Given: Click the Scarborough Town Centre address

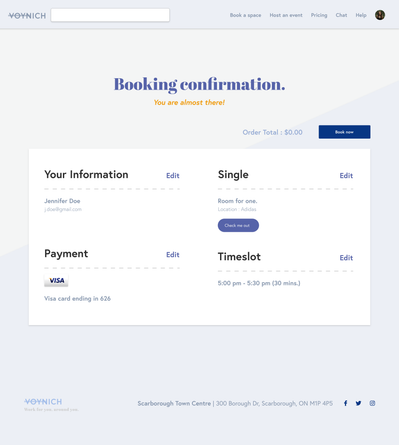Looking at the screenshot, I should point(235,403).
